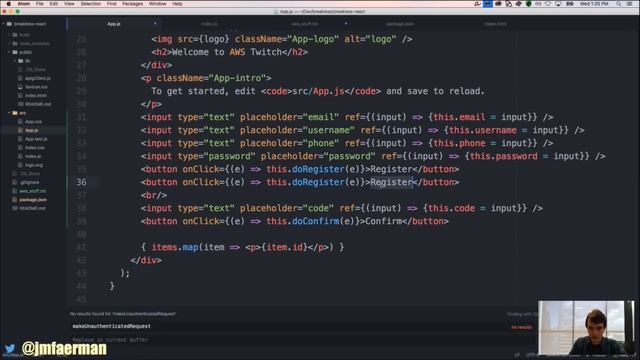Open the Apple menu
Viewport: 640px width, 360px height.
[9, 4]
